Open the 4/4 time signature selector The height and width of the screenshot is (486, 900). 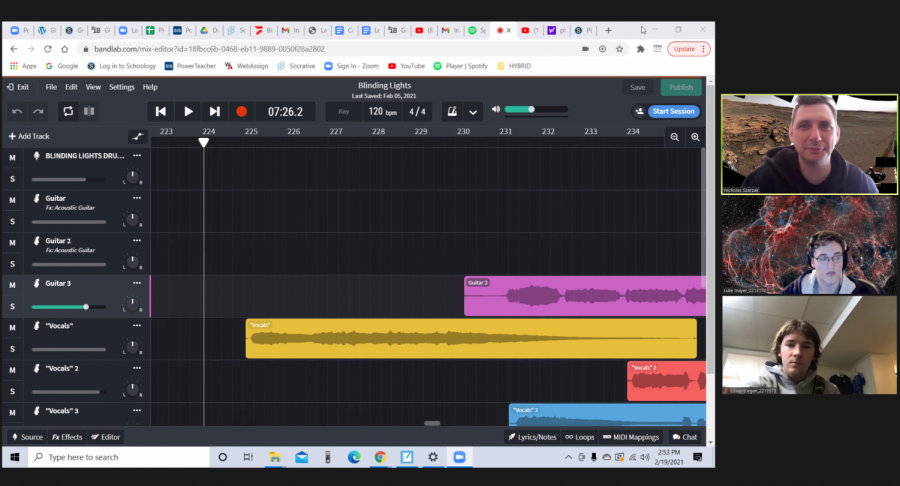pyautogui.click(x=417, y=111)
